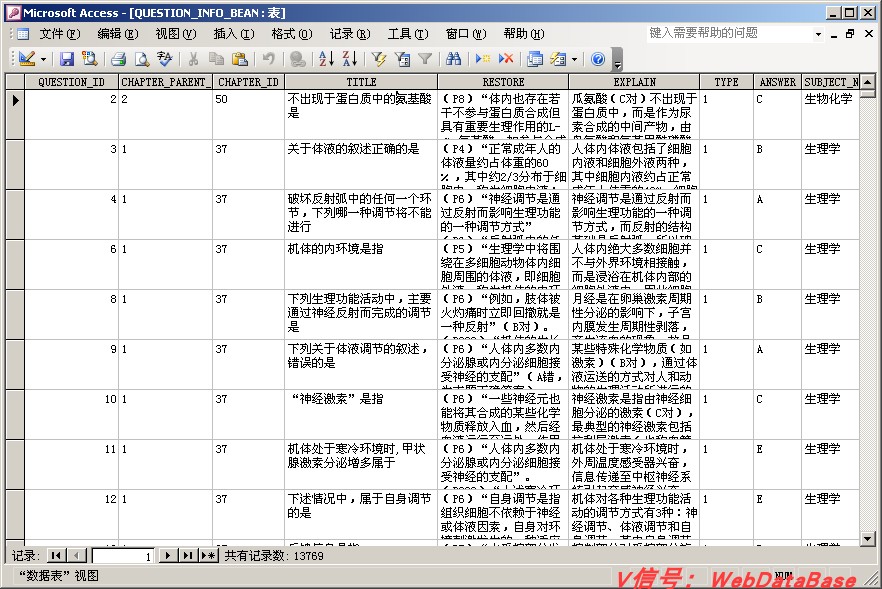Sort records descending with Z-A icon

point(350,59)
